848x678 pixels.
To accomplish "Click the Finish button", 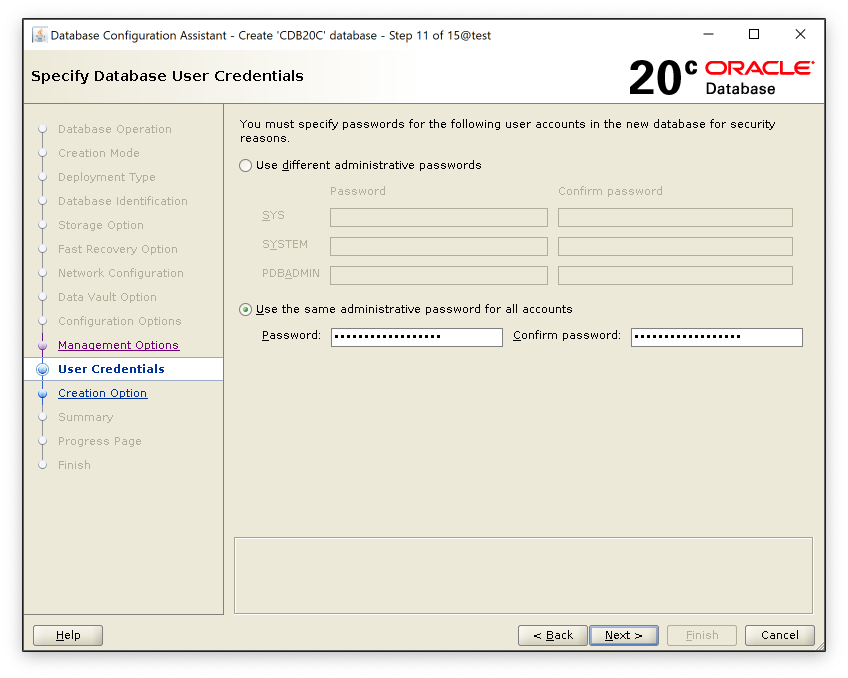I will tap(702, 635).
